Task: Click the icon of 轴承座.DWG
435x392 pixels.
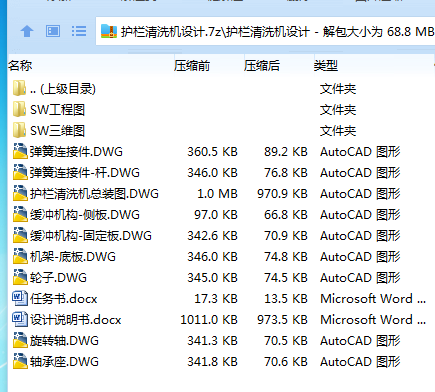Action: [x=20, y=361]
